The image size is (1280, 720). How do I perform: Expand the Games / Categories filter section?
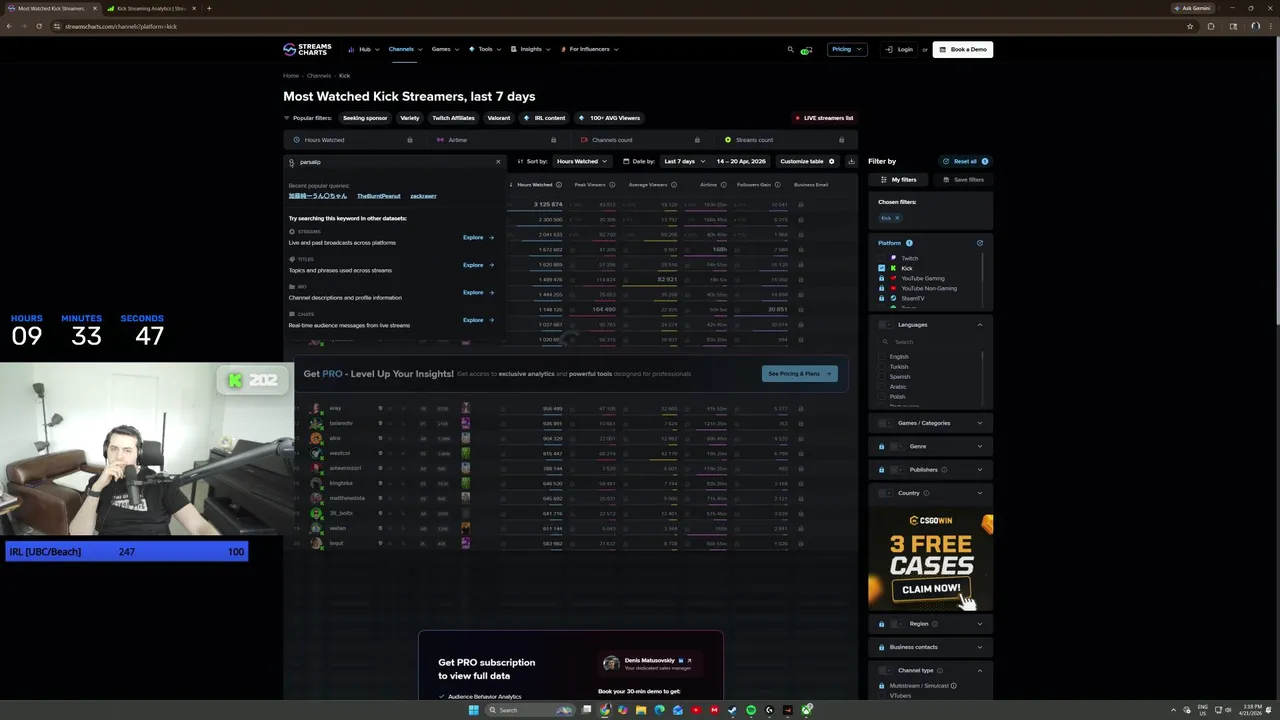pos(980,423)
